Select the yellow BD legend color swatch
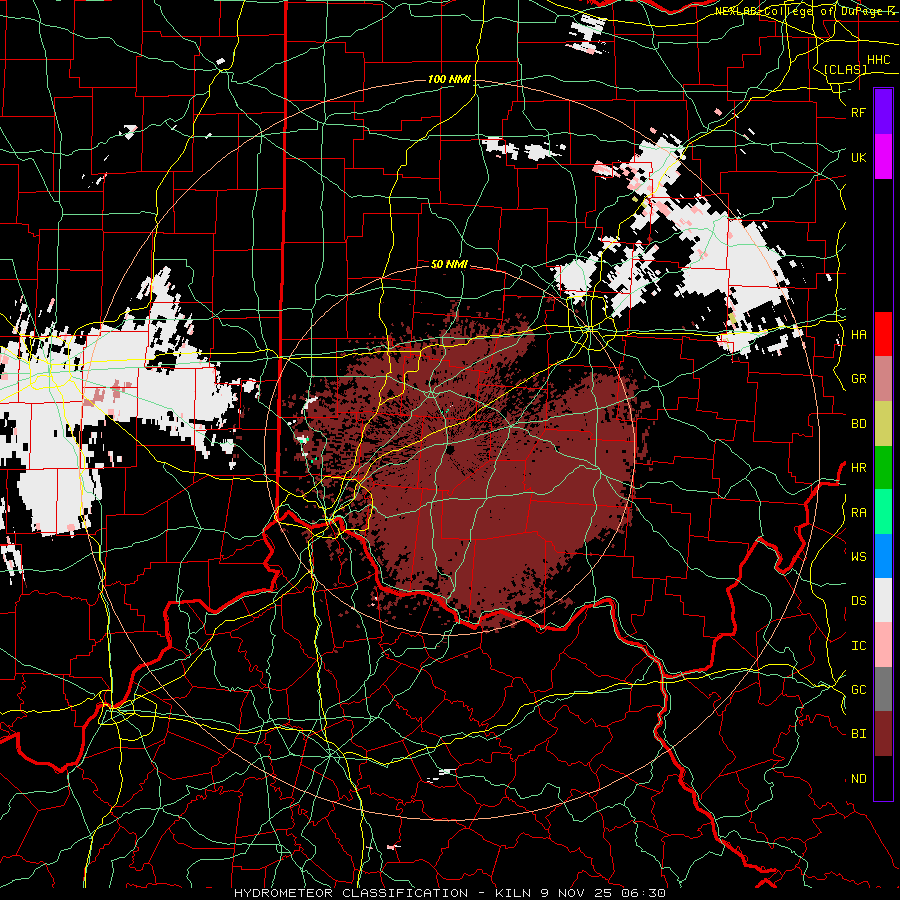The width and height of the screenshot is (900, 900). [x=883, y=423]
